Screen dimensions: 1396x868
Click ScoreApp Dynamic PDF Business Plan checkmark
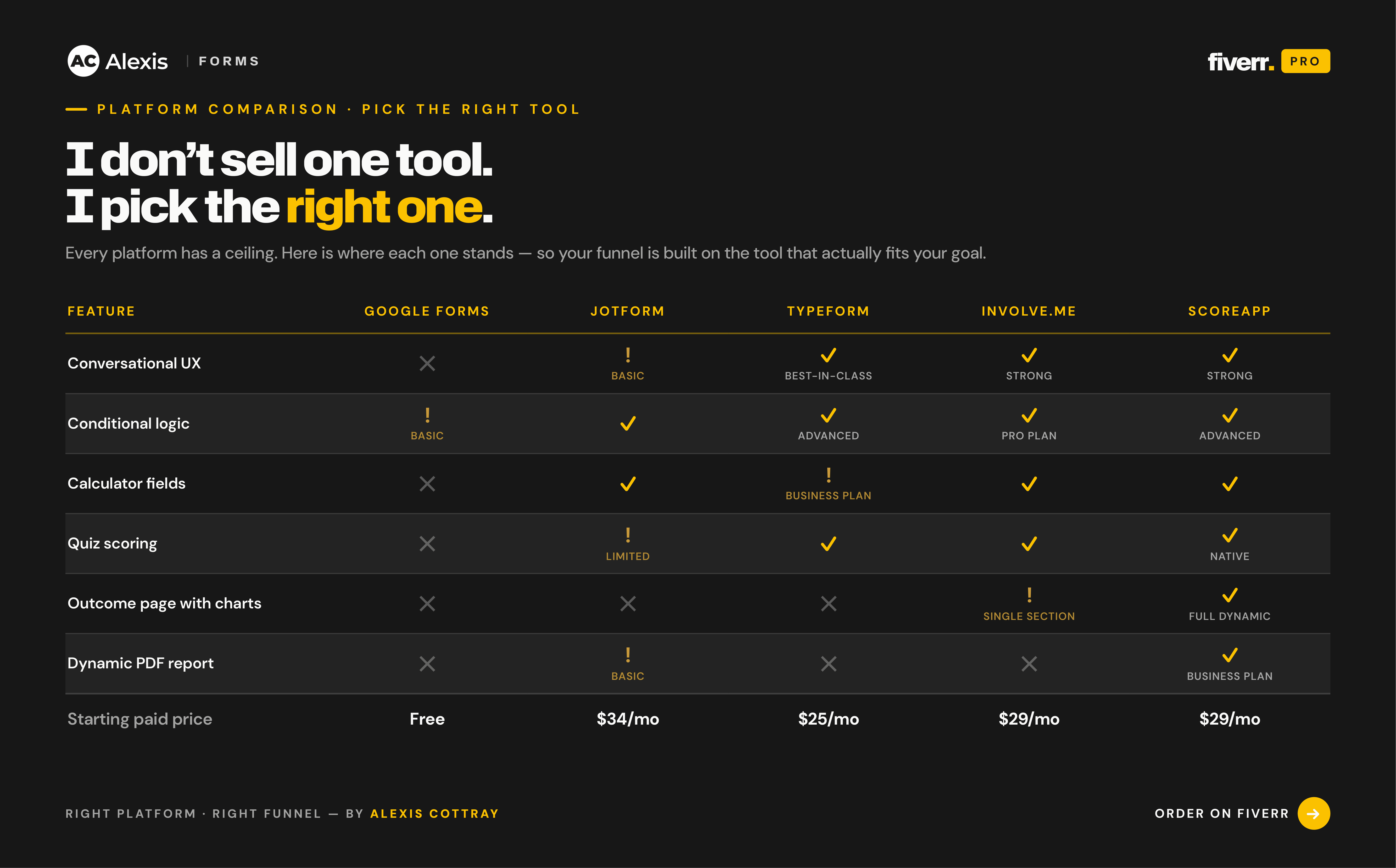[1230, 655]
